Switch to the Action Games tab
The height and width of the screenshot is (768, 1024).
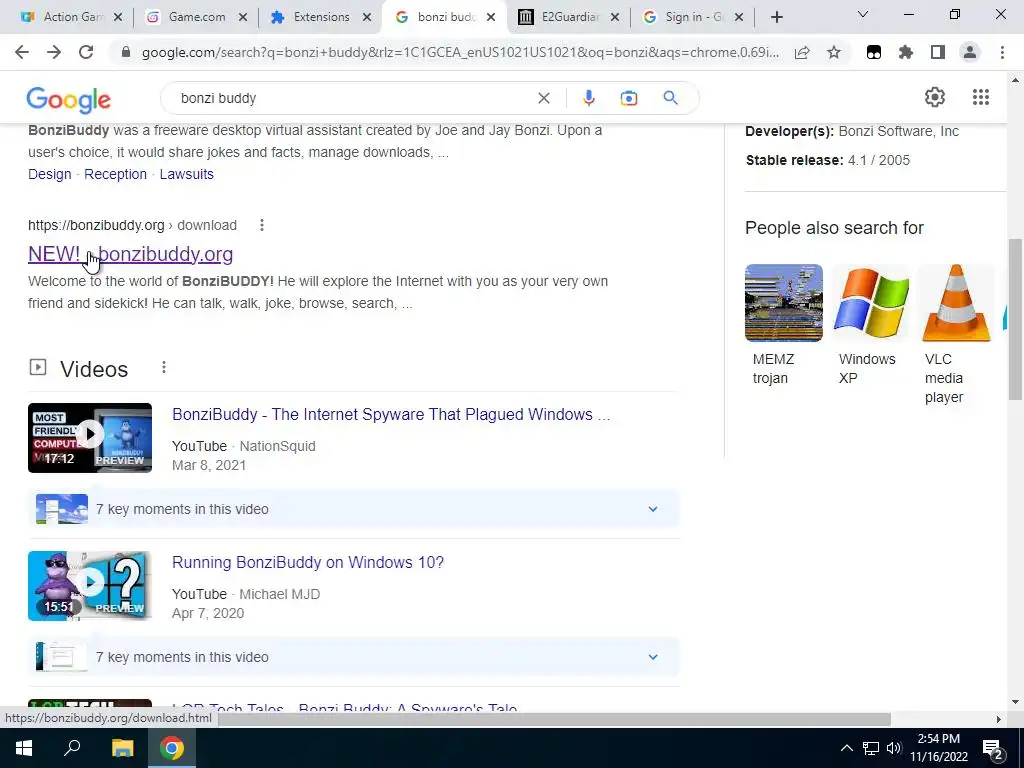(65, 17)
